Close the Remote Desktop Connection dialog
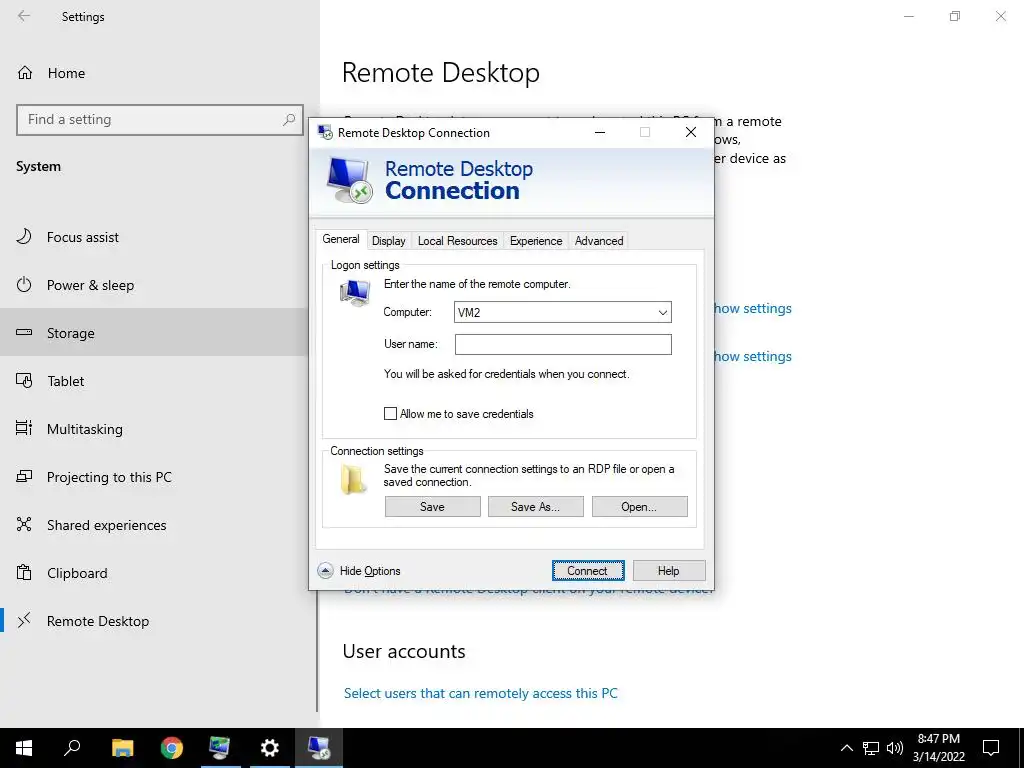 (691, 132)
